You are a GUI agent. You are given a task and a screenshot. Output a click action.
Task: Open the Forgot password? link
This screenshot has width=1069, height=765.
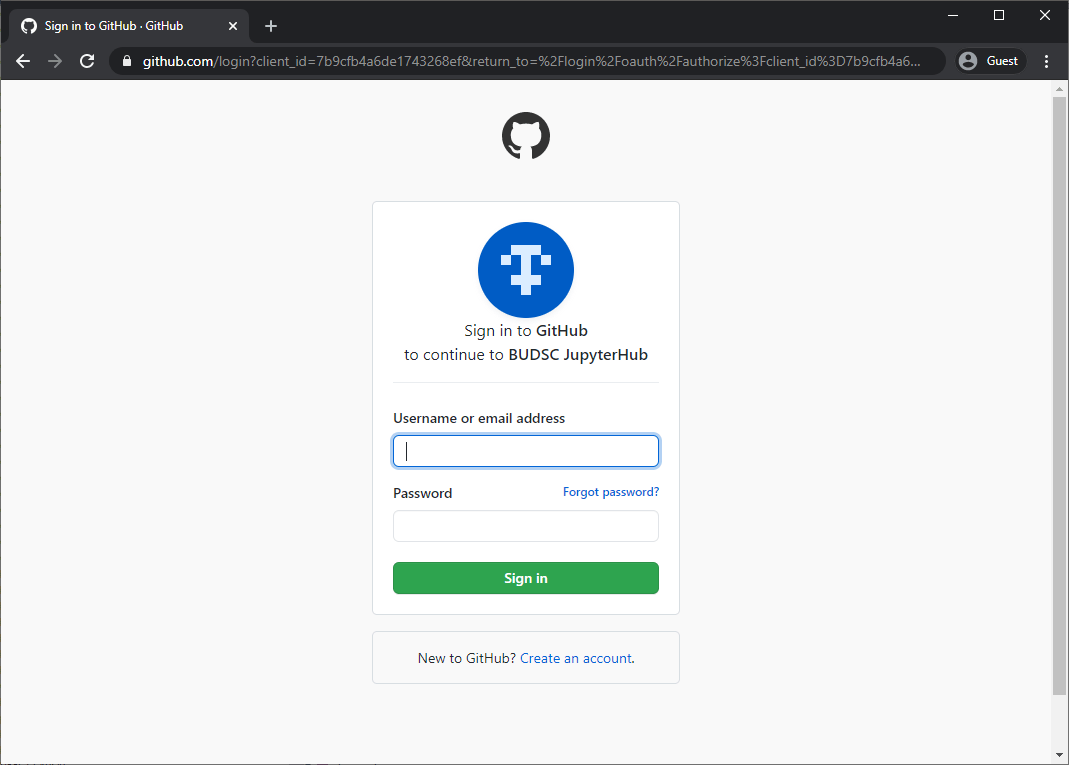click(x=611, y=492)
